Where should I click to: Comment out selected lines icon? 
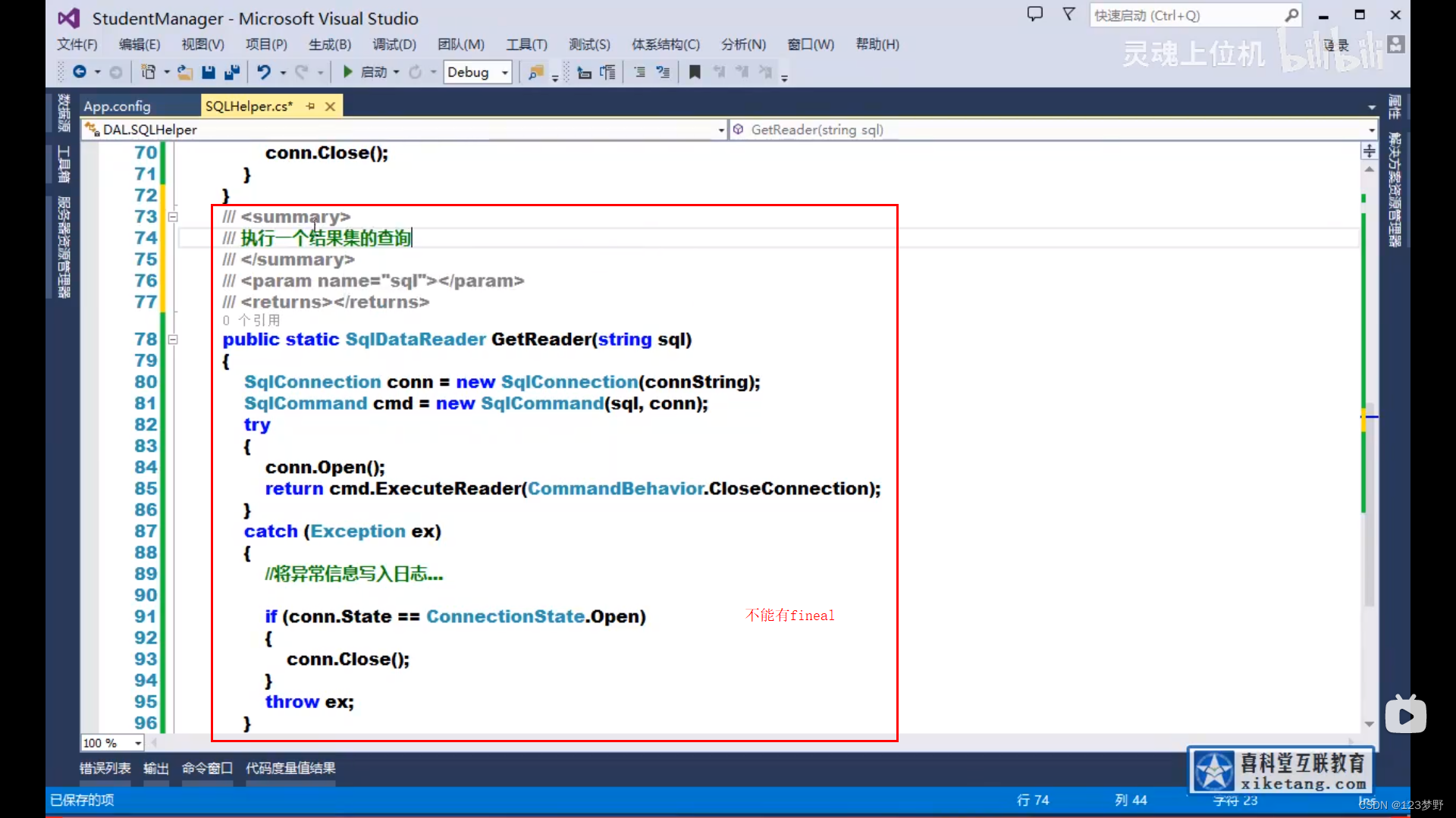640,72
